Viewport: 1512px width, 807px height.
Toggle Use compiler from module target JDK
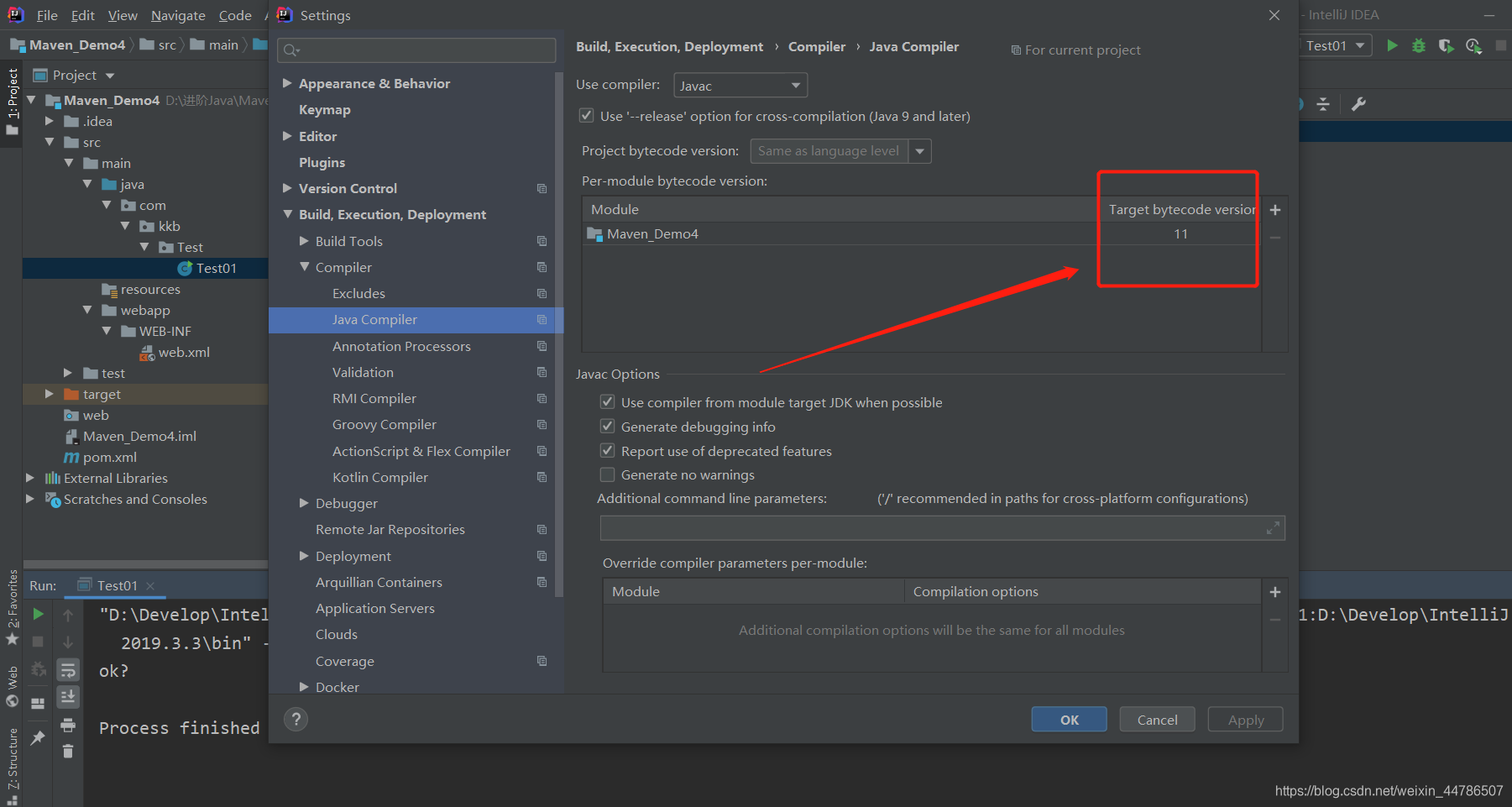pyautogui.click(x=608, y=402)
